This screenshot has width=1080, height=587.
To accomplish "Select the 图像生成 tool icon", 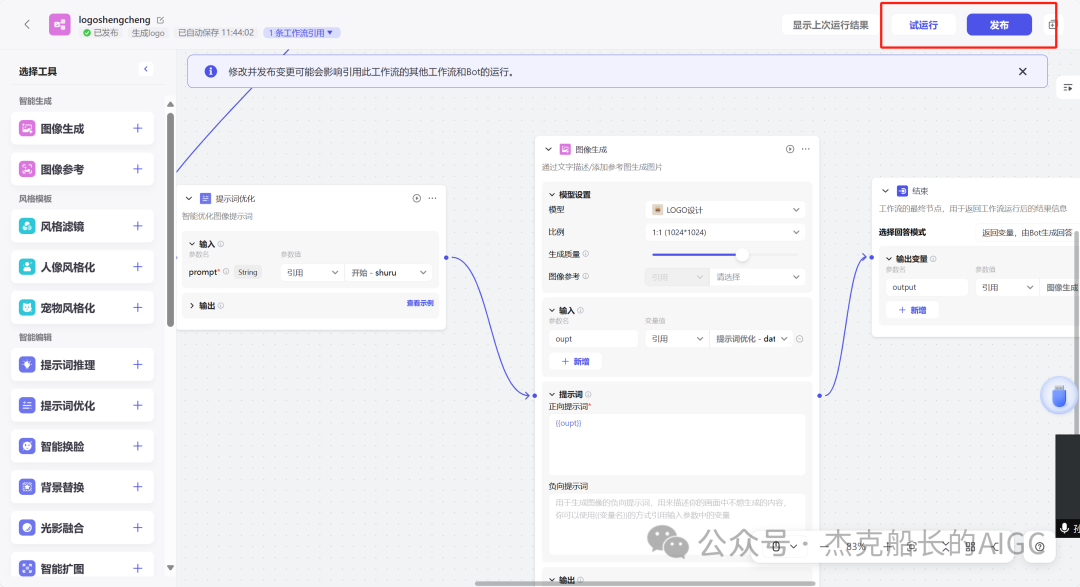I will (x=27, y=128).
